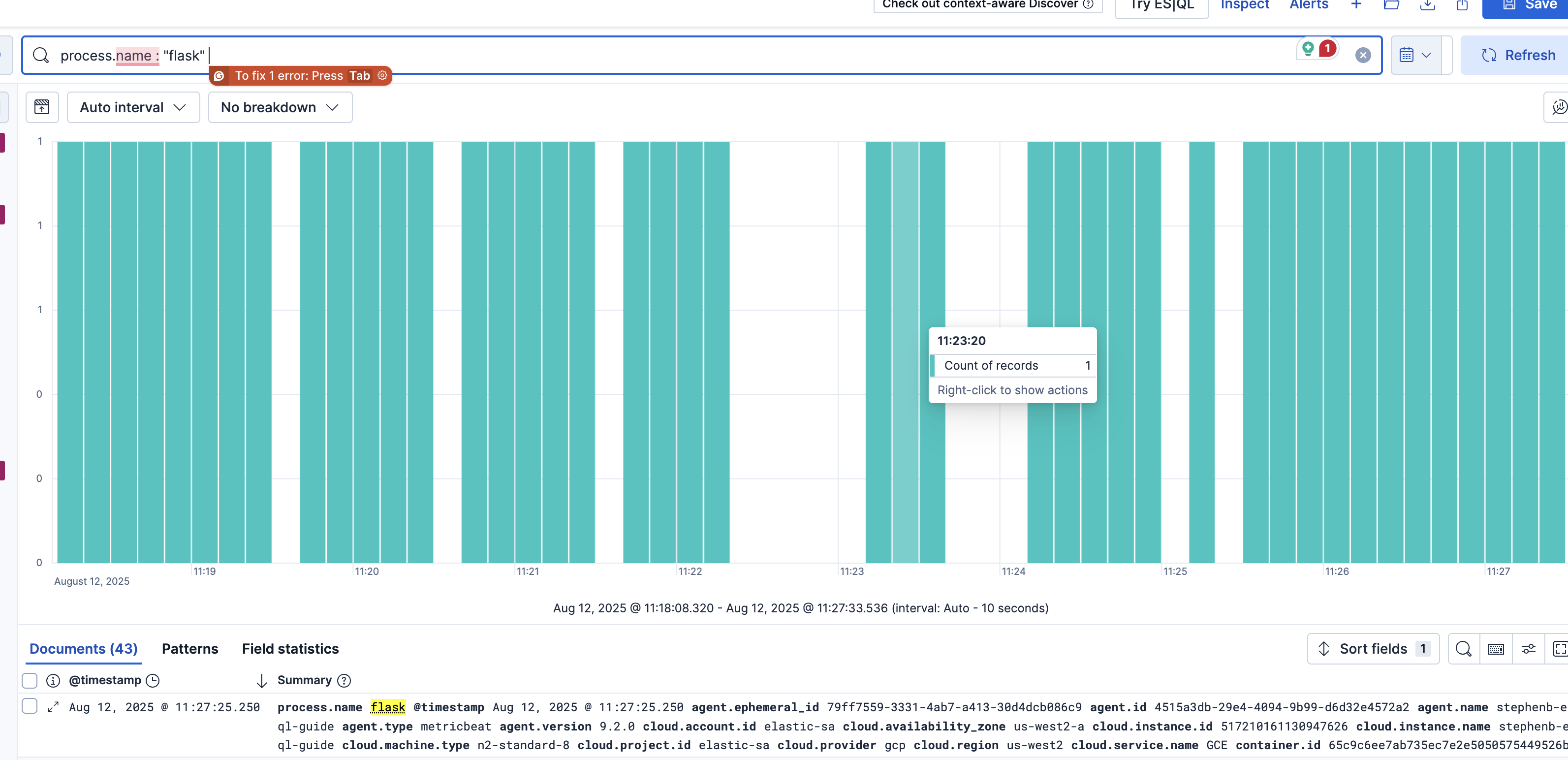Switch to the Patterns tab
Image resolution: width=1568 pixels, height=760 pixels.
tap(190, 649)
